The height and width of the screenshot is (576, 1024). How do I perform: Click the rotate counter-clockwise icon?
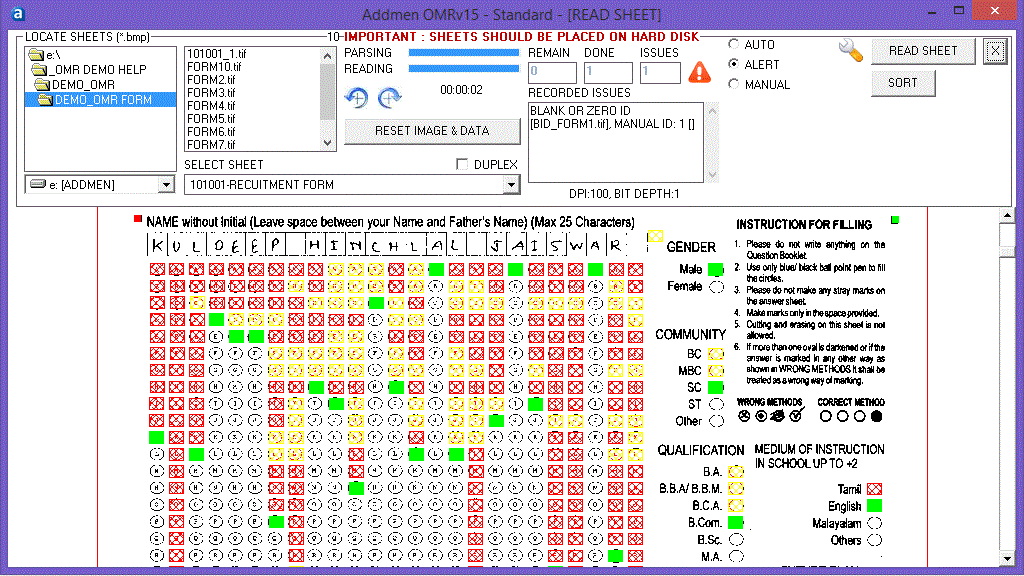[357, 97]
